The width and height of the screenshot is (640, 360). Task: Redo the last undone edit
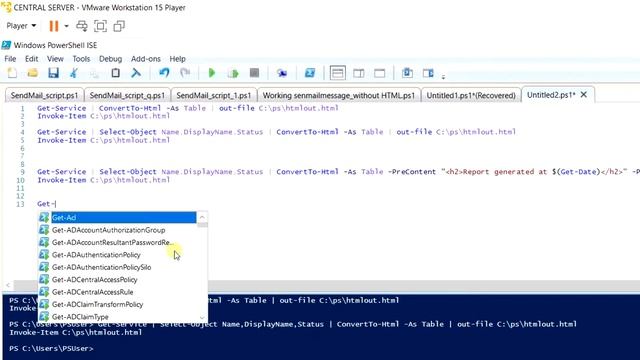click(185, 73)
